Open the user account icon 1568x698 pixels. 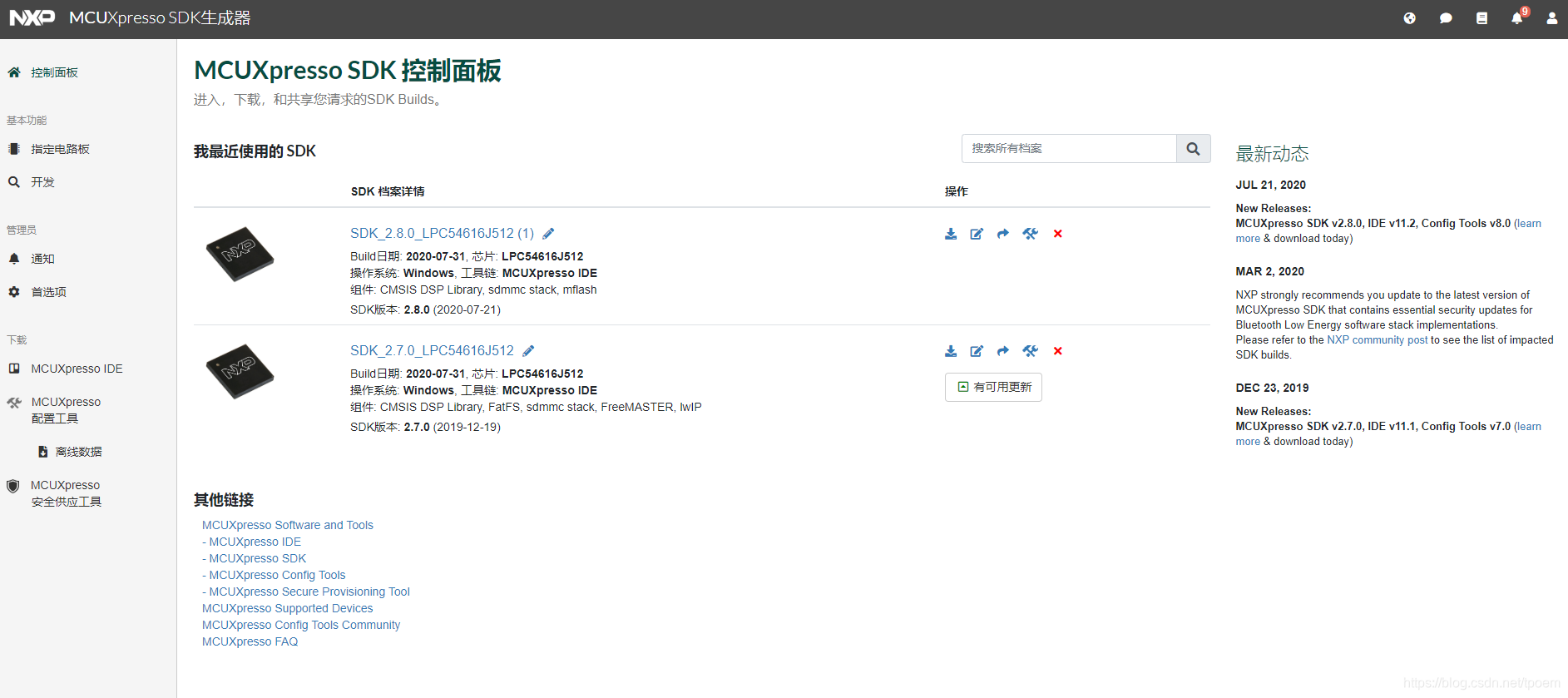pos(1551,18)
